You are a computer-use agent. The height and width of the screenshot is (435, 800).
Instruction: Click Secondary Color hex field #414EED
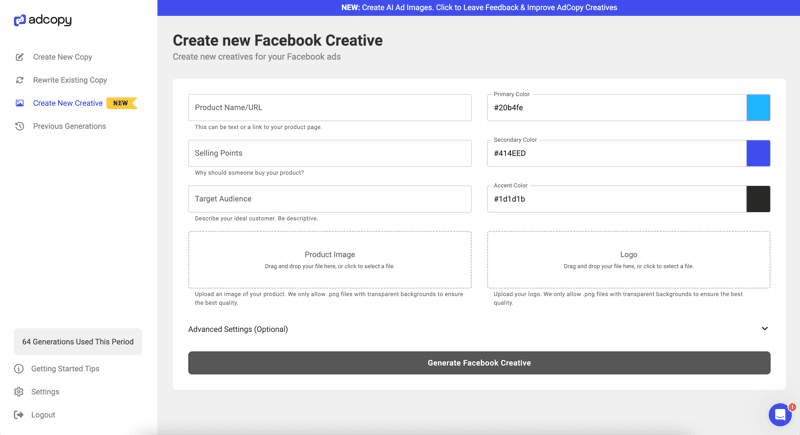pyautogui.click(x=617, y=153)
